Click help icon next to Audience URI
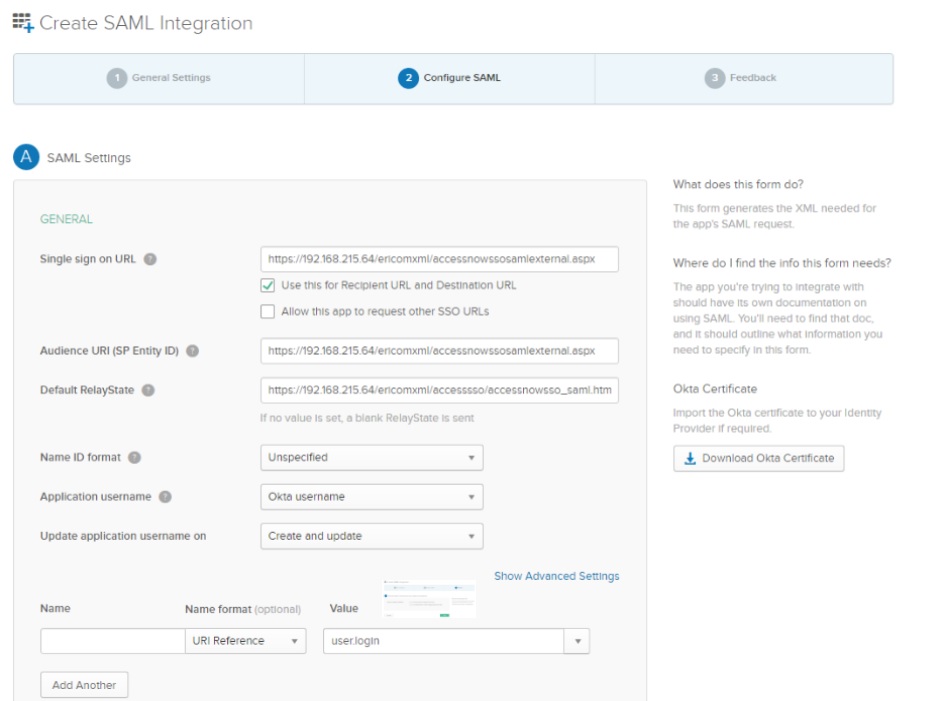The width and height of the screenshot is (943, 701). pyautogui.click(x=192, y=351)
